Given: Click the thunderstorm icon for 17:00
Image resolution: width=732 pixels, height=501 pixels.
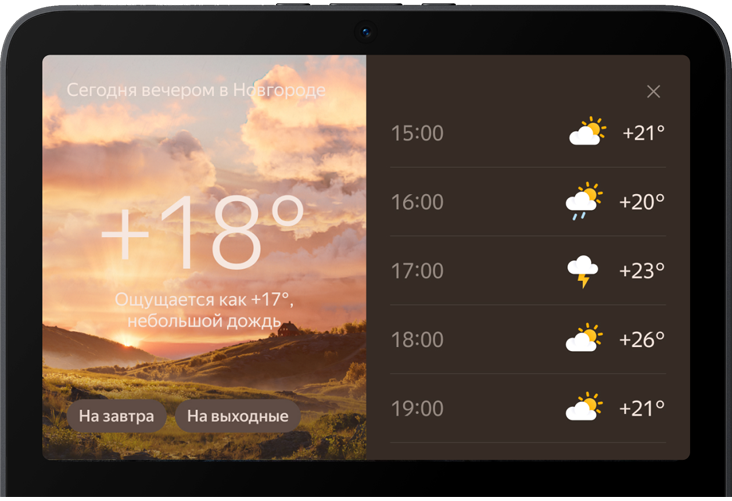Looking at the screenshot, I should [583, 271].
